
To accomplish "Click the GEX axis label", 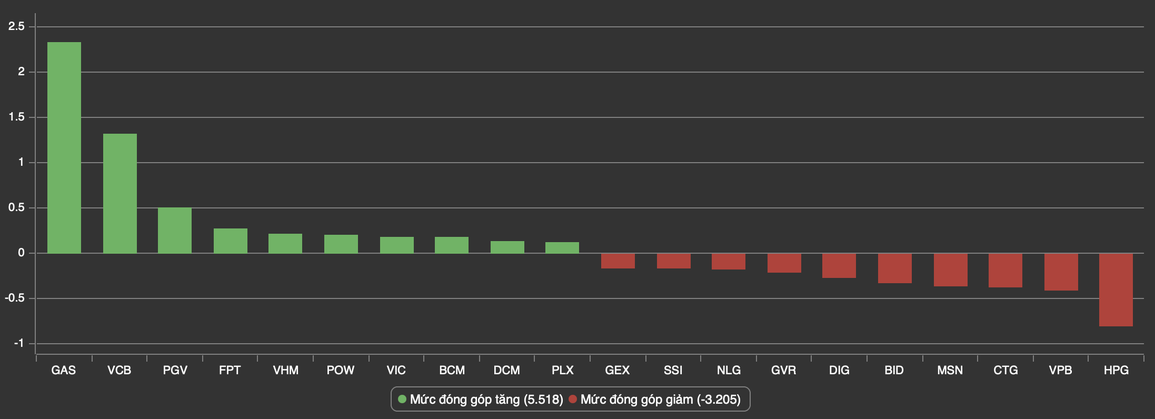I will click(617, 370).
